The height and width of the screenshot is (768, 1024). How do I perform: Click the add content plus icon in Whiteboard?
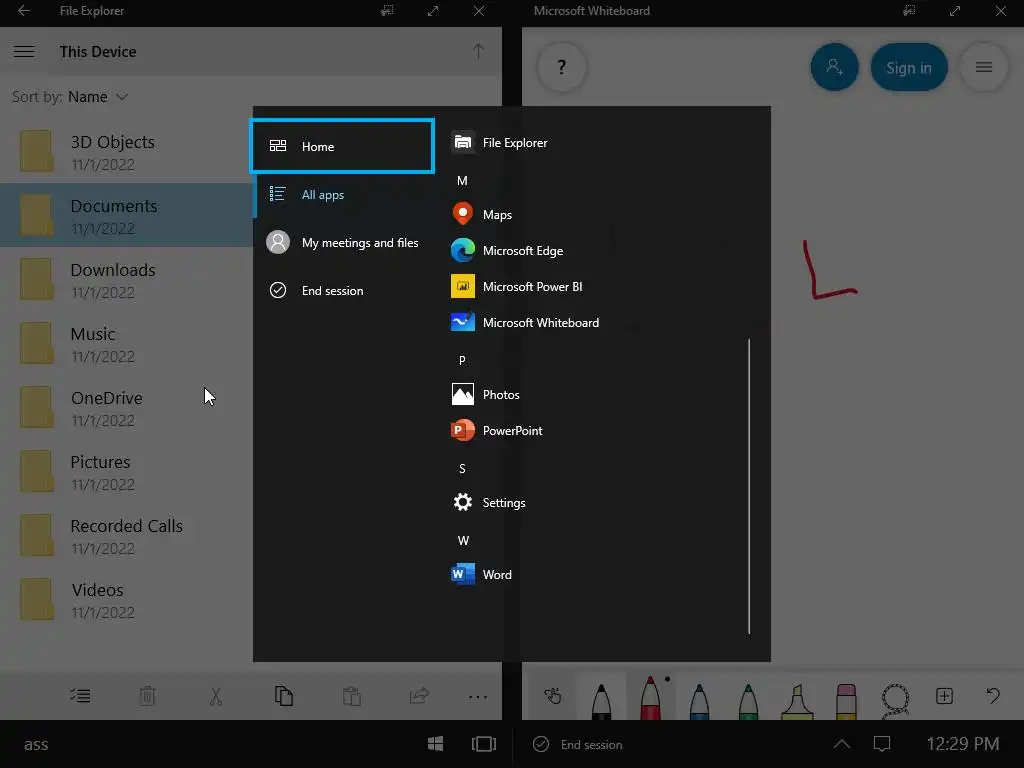pos(944,696)
